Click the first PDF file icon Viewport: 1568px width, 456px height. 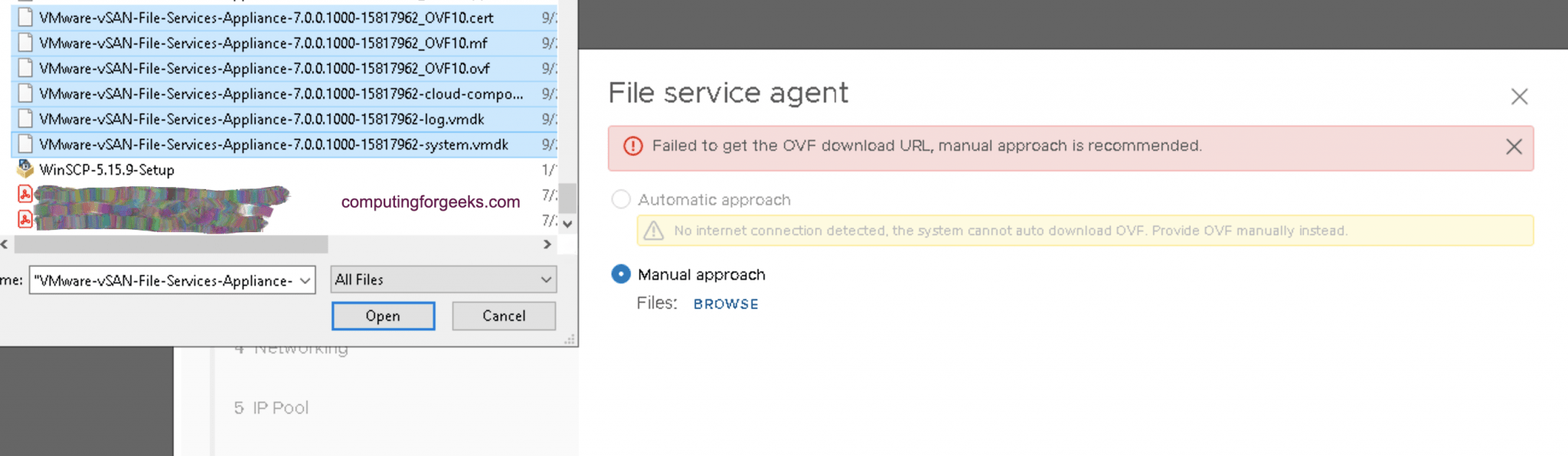click(x=25, y=194)
